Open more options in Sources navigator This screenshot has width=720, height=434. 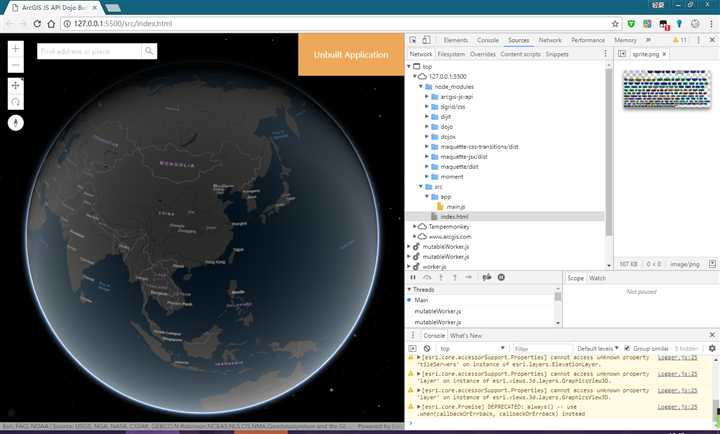point(606,54)
